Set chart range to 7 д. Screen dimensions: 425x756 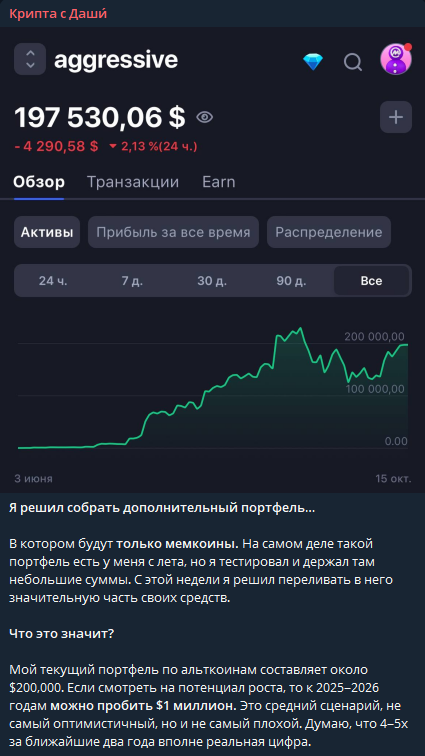[x=132, y=281]
